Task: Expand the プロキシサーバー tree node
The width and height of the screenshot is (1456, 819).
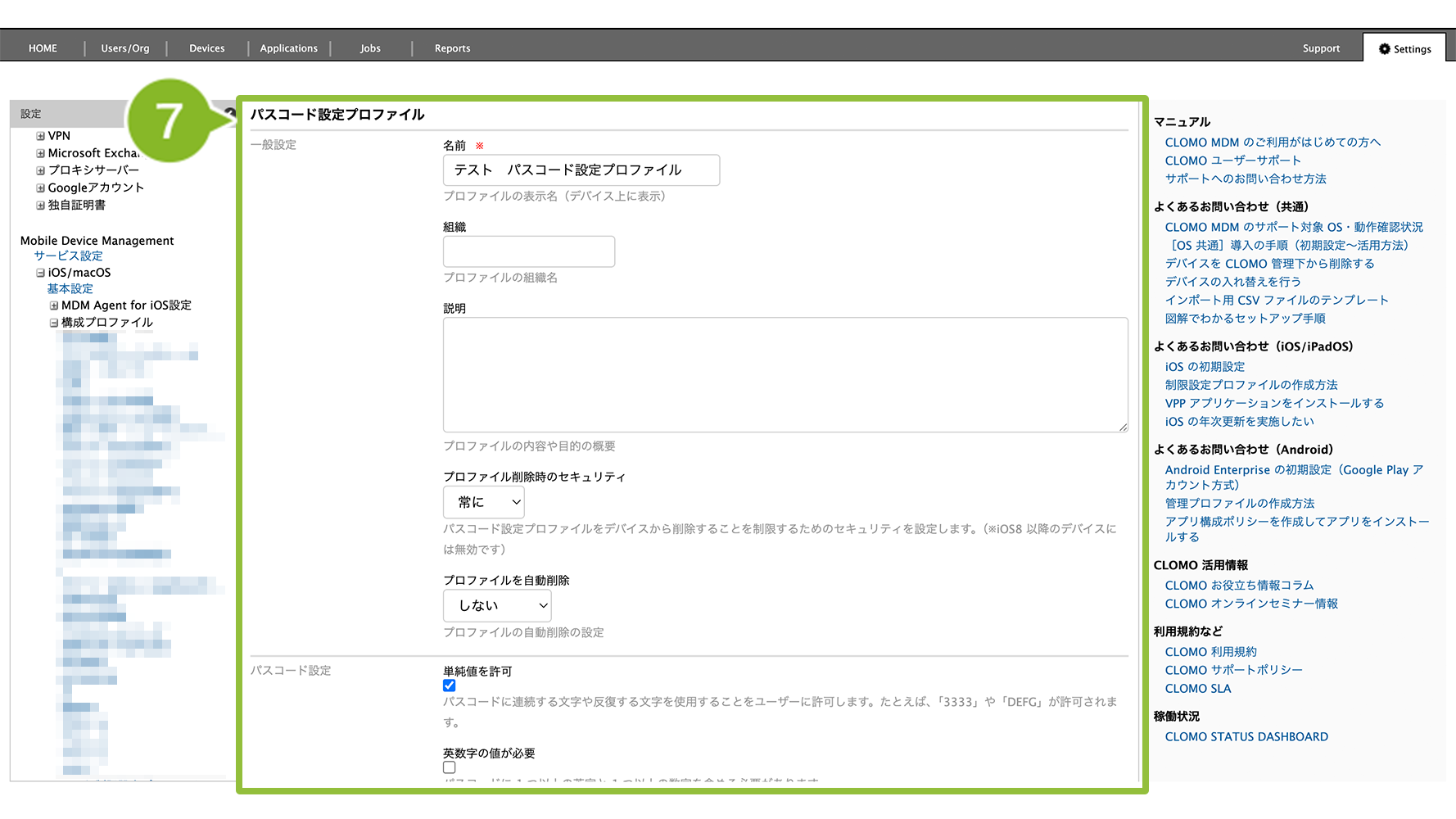Action: pyautogui.click(x=40, y=170)
